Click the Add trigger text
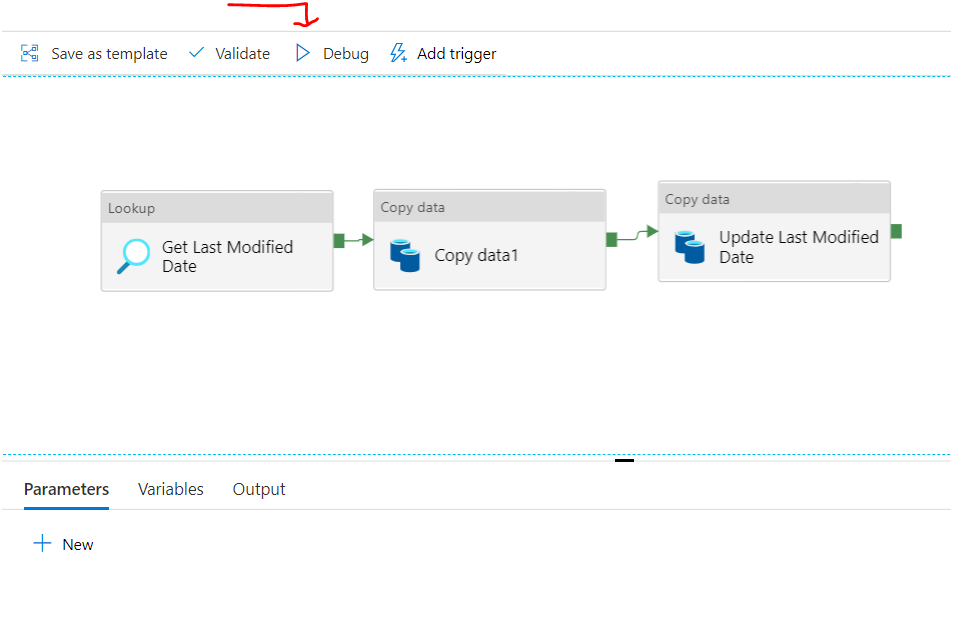Screen dimensions: 953x625 pos(456,54)
